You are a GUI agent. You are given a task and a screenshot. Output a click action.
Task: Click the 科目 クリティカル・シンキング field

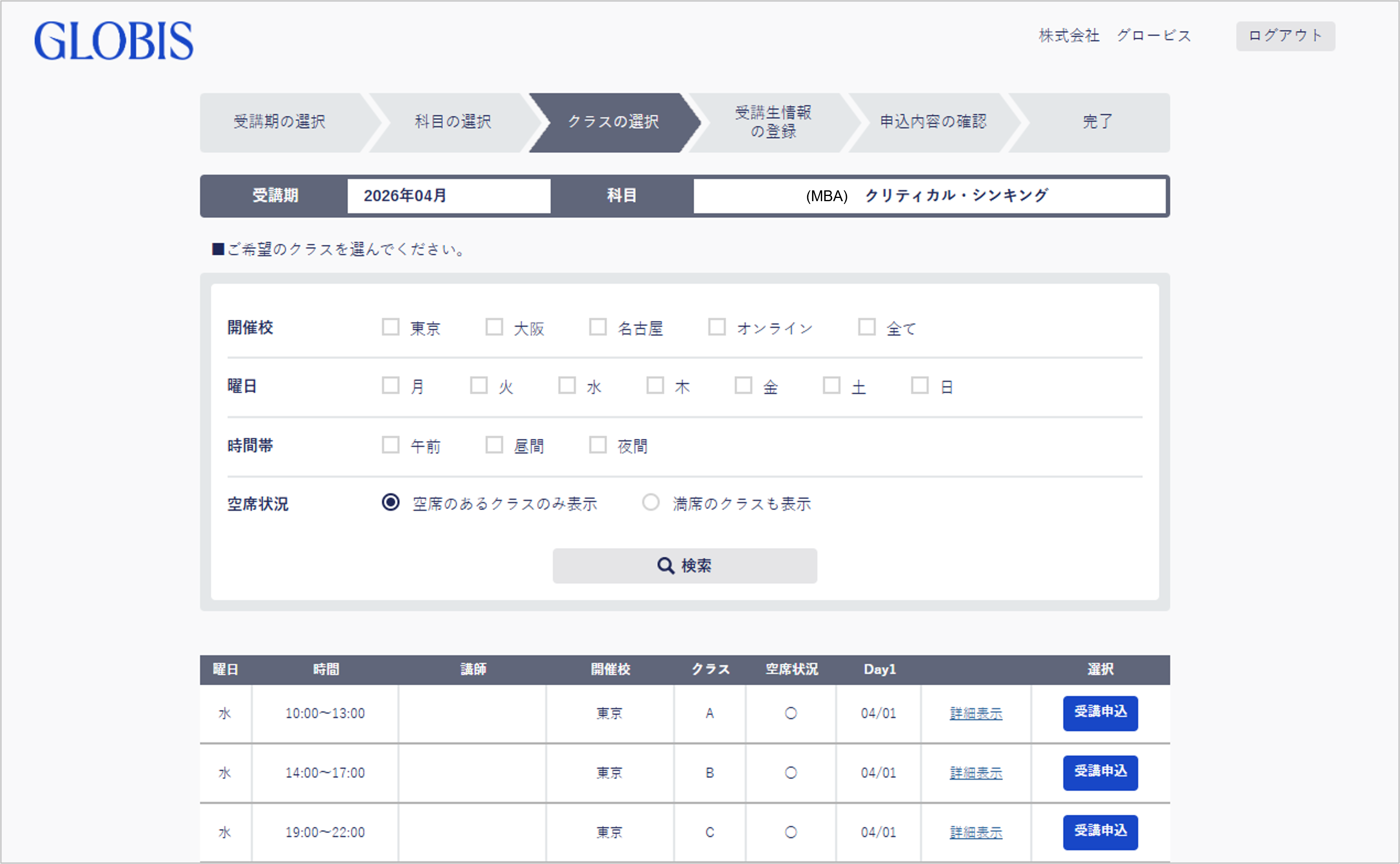click(x=929, y=196)
